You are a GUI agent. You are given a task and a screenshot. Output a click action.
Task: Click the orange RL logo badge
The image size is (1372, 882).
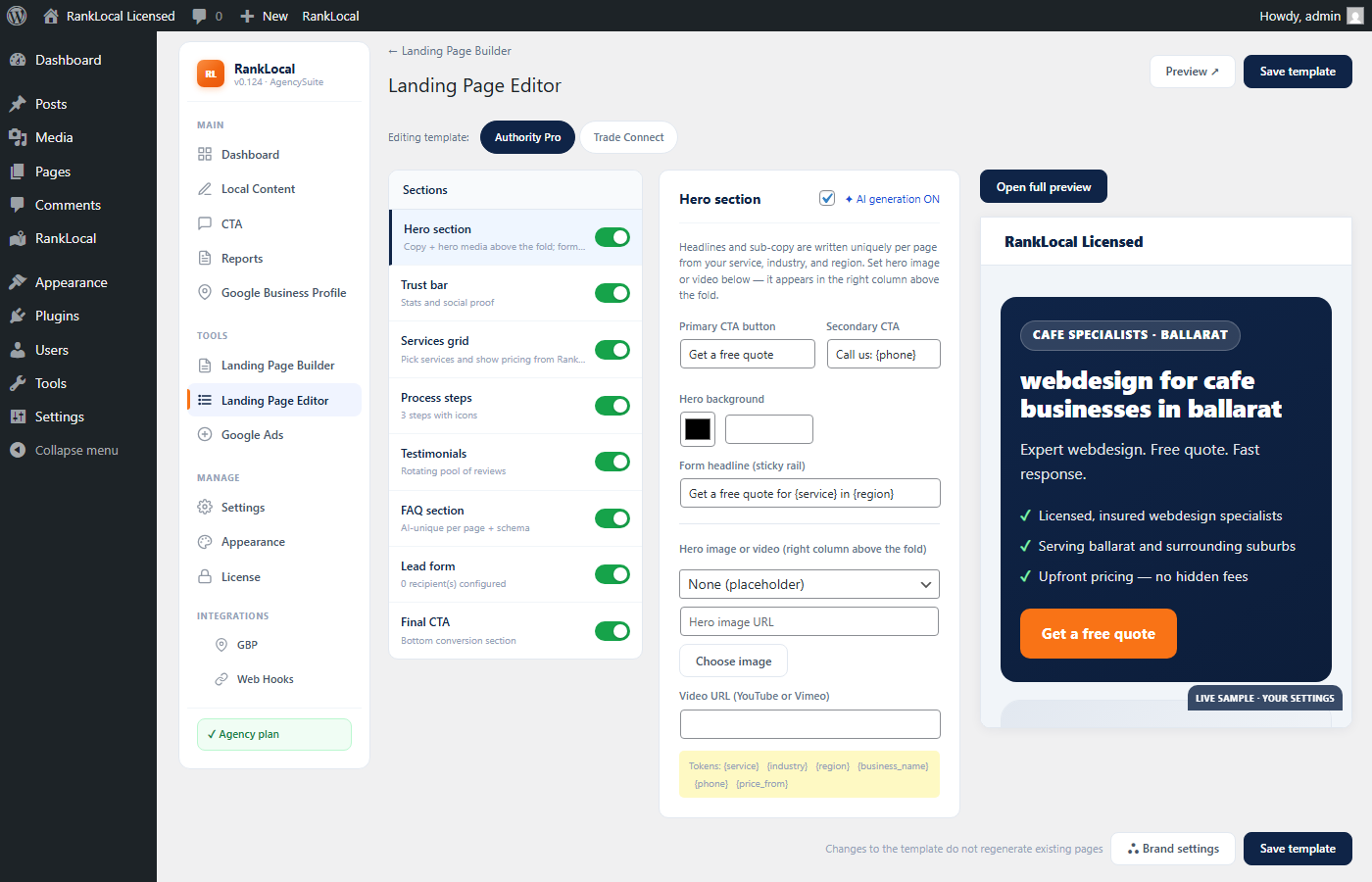[x=211, y=73]
